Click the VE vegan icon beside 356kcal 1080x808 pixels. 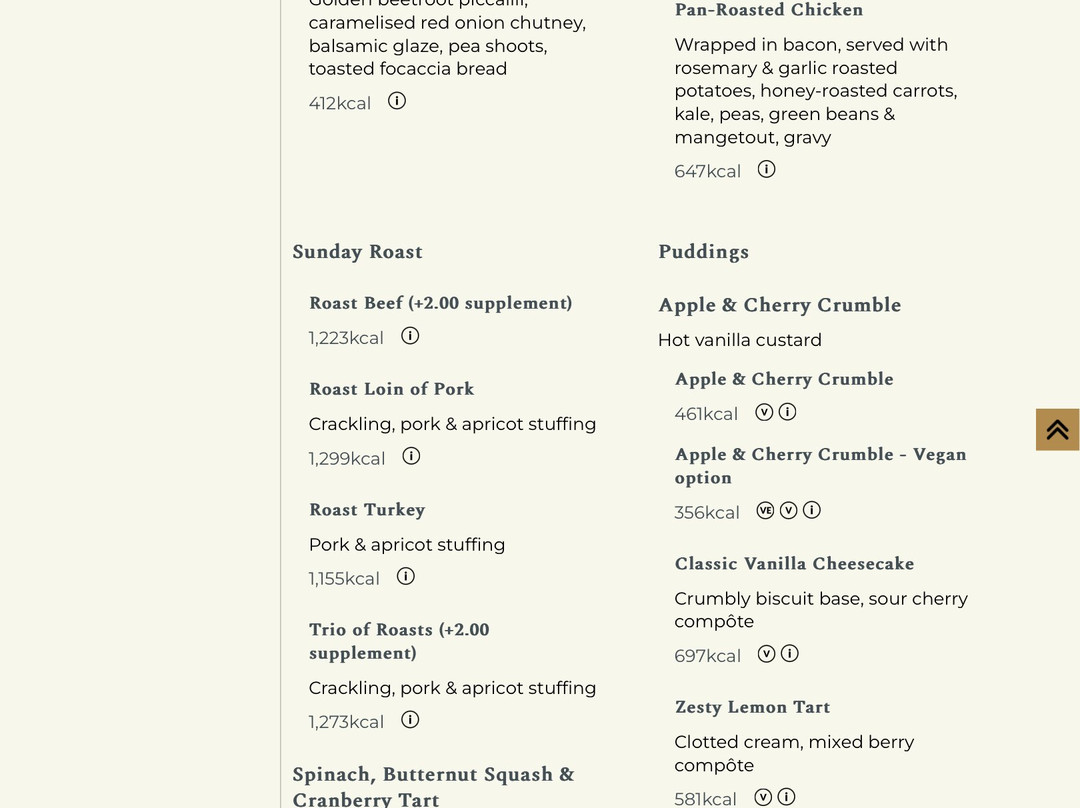coord(765,510)
